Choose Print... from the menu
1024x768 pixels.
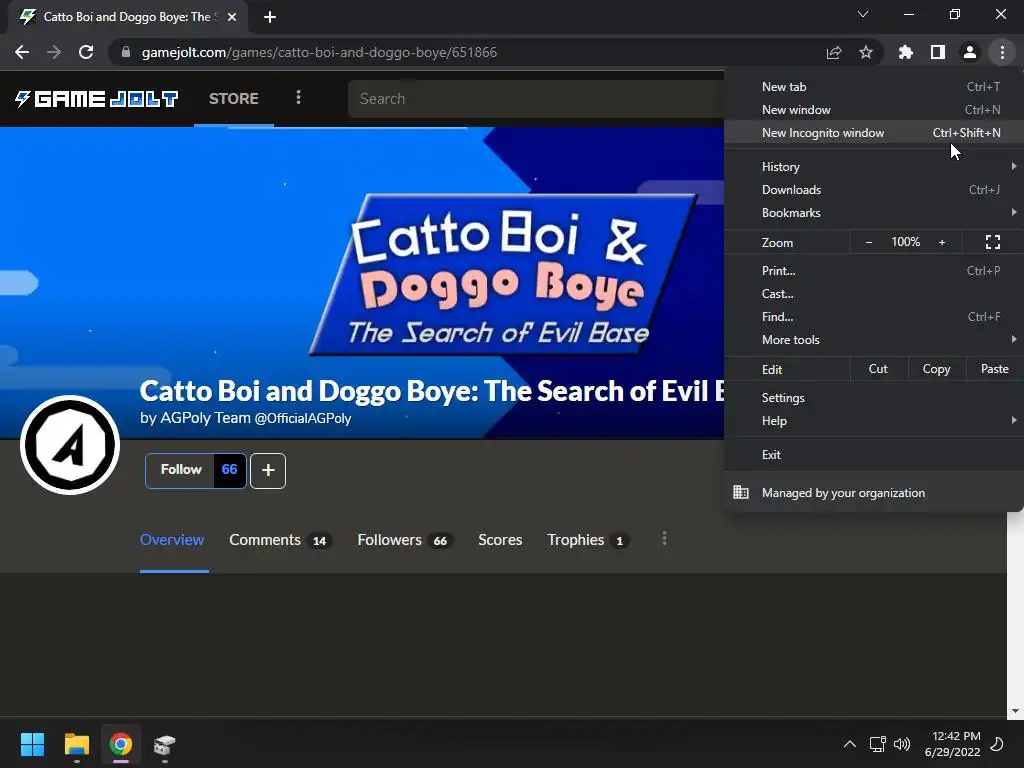[x=874, y=270]
